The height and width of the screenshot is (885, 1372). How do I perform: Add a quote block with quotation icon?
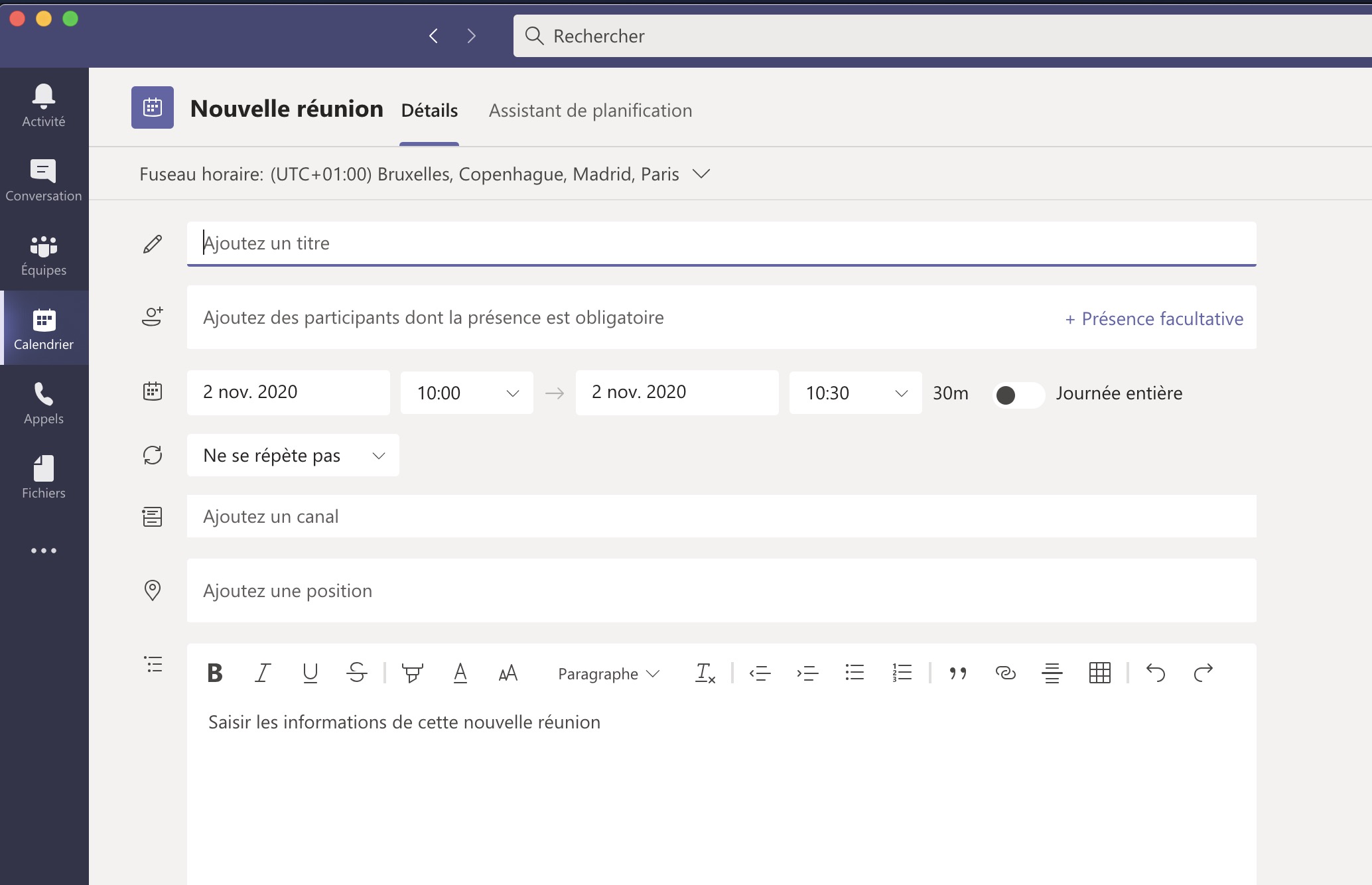coord(957,673)
